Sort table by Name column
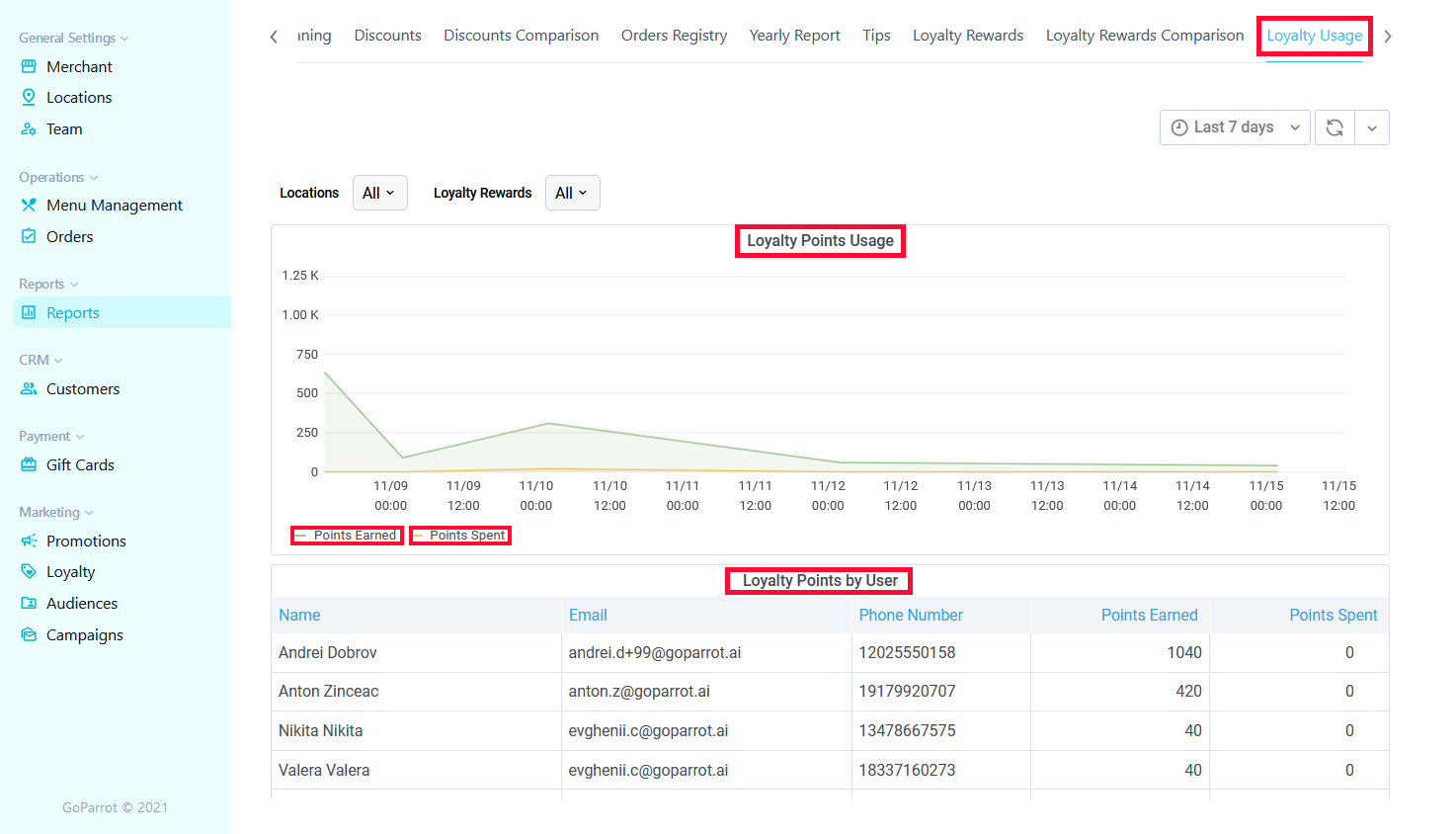This screenshot has height=834, width=1456. click(299, 615)
